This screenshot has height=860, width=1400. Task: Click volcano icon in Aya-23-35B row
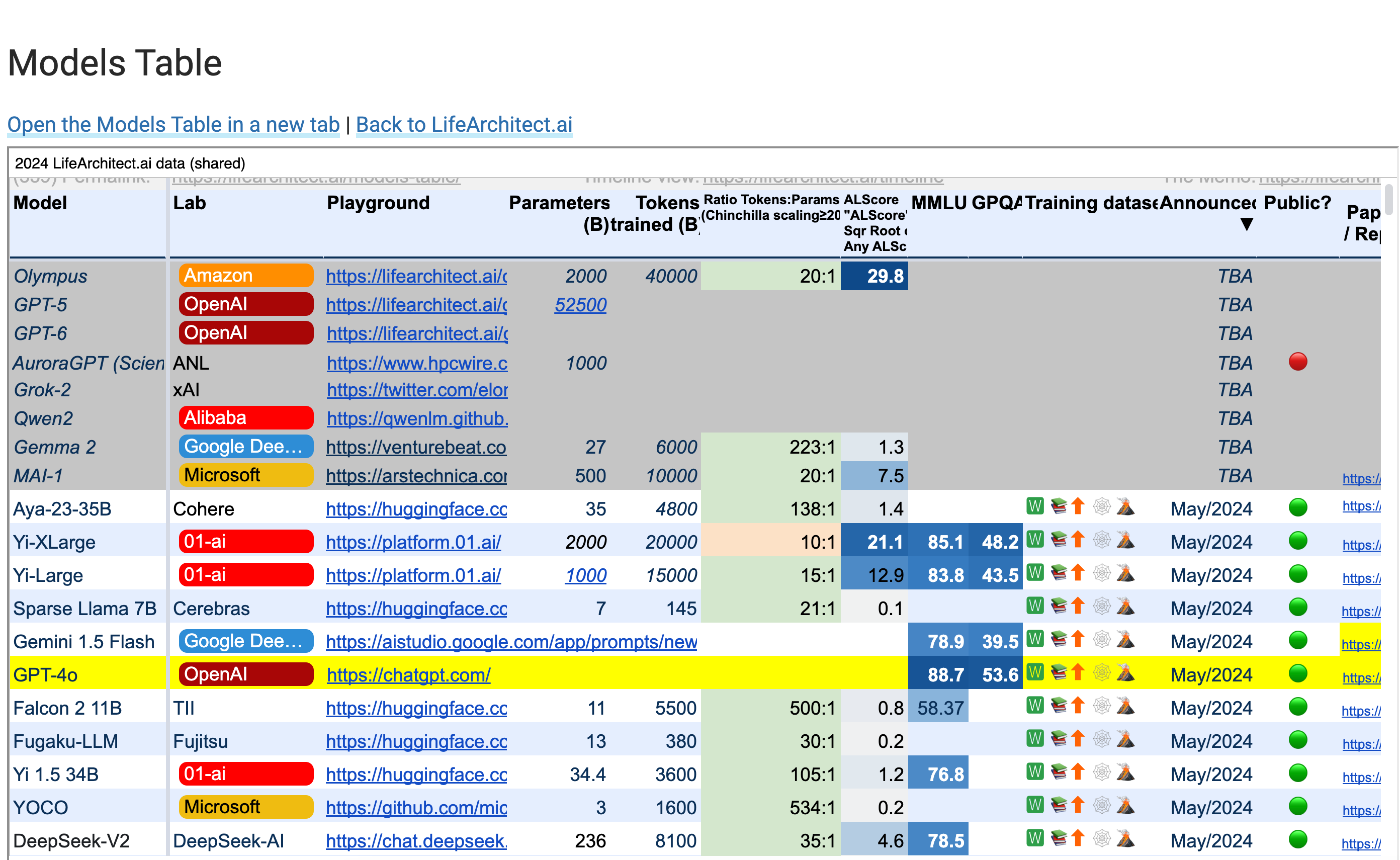(1125, 505)
